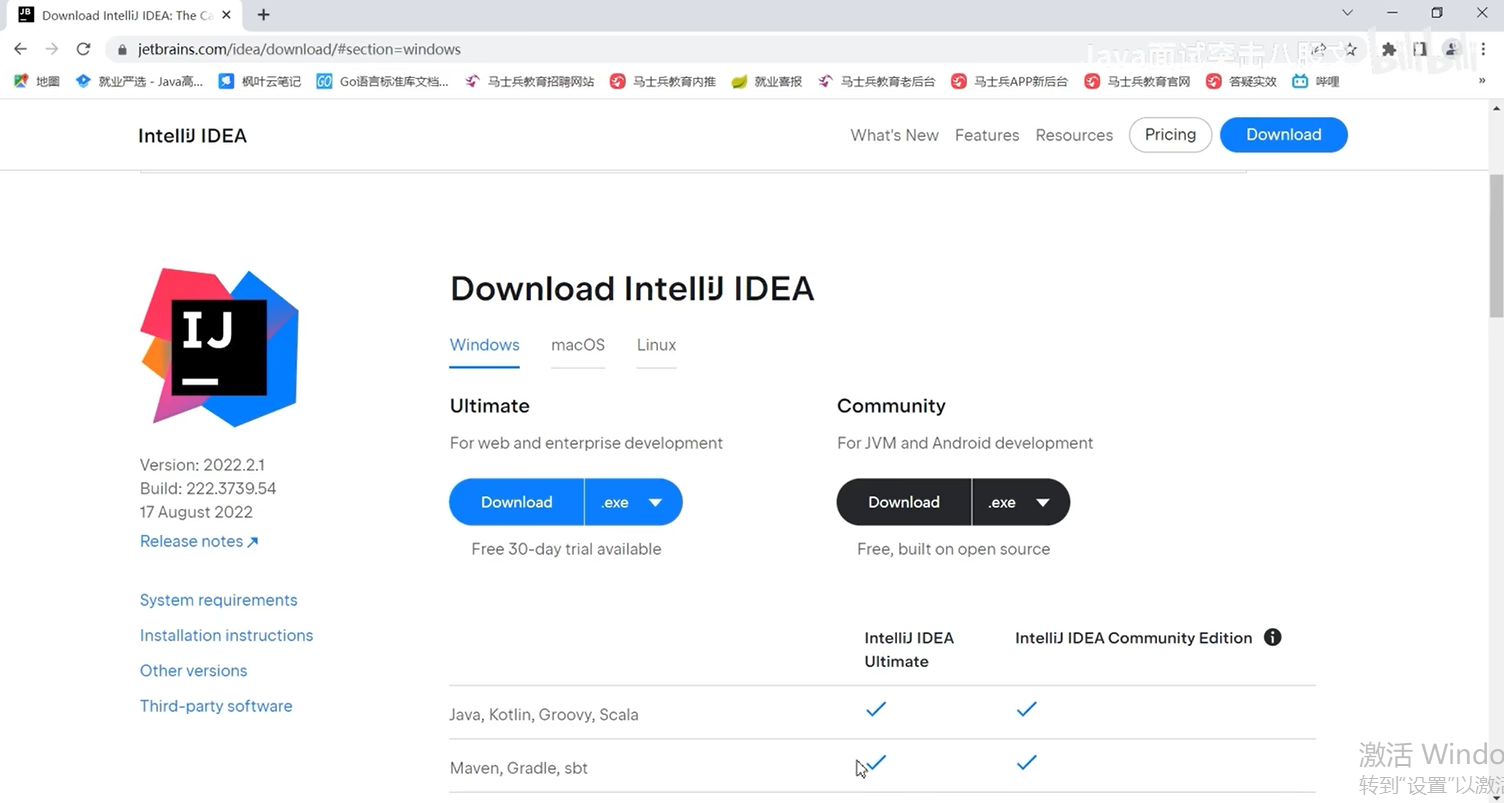Open the Features menu item
The height and width of the screenshot is (803, 1504).
click(987, 135)
